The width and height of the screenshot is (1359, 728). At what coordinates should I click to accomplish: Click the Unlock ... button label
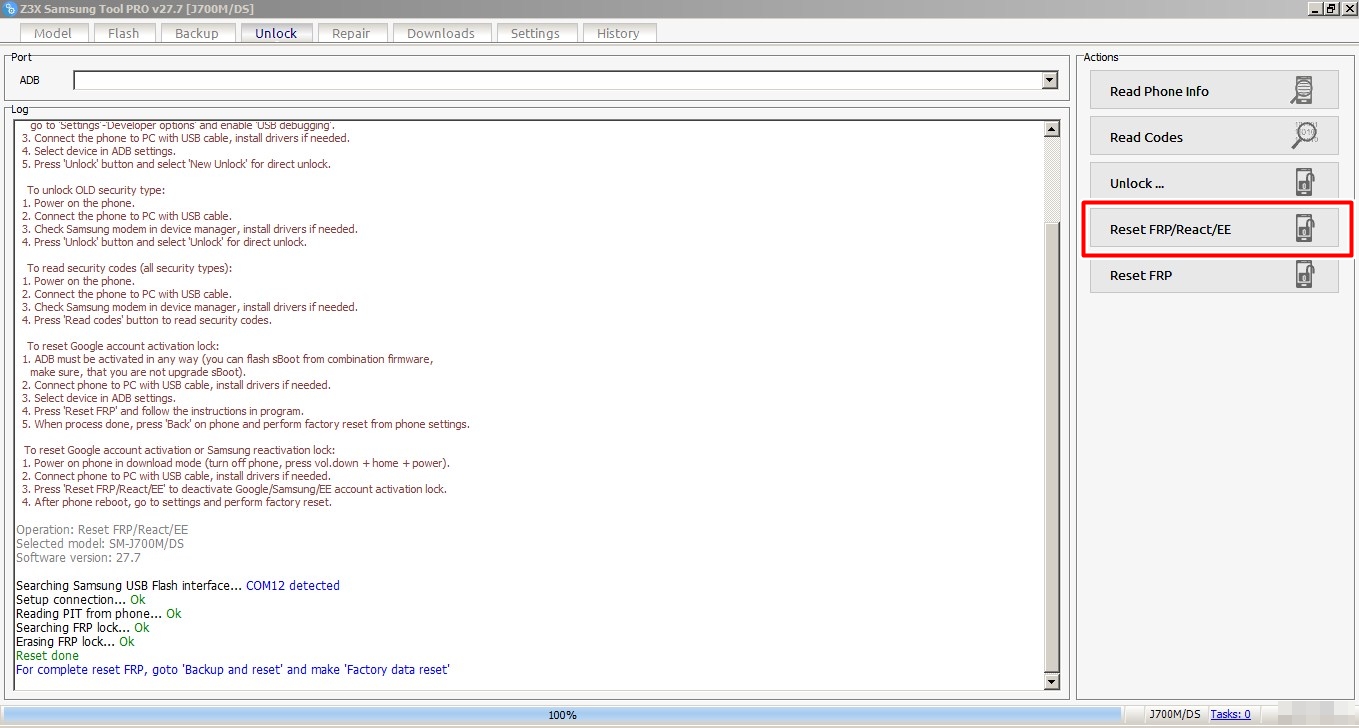coord(1137,183)
